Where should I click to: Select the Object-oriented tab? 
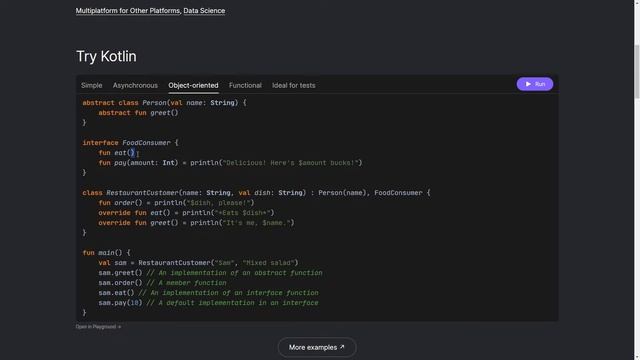coord(193,85)
